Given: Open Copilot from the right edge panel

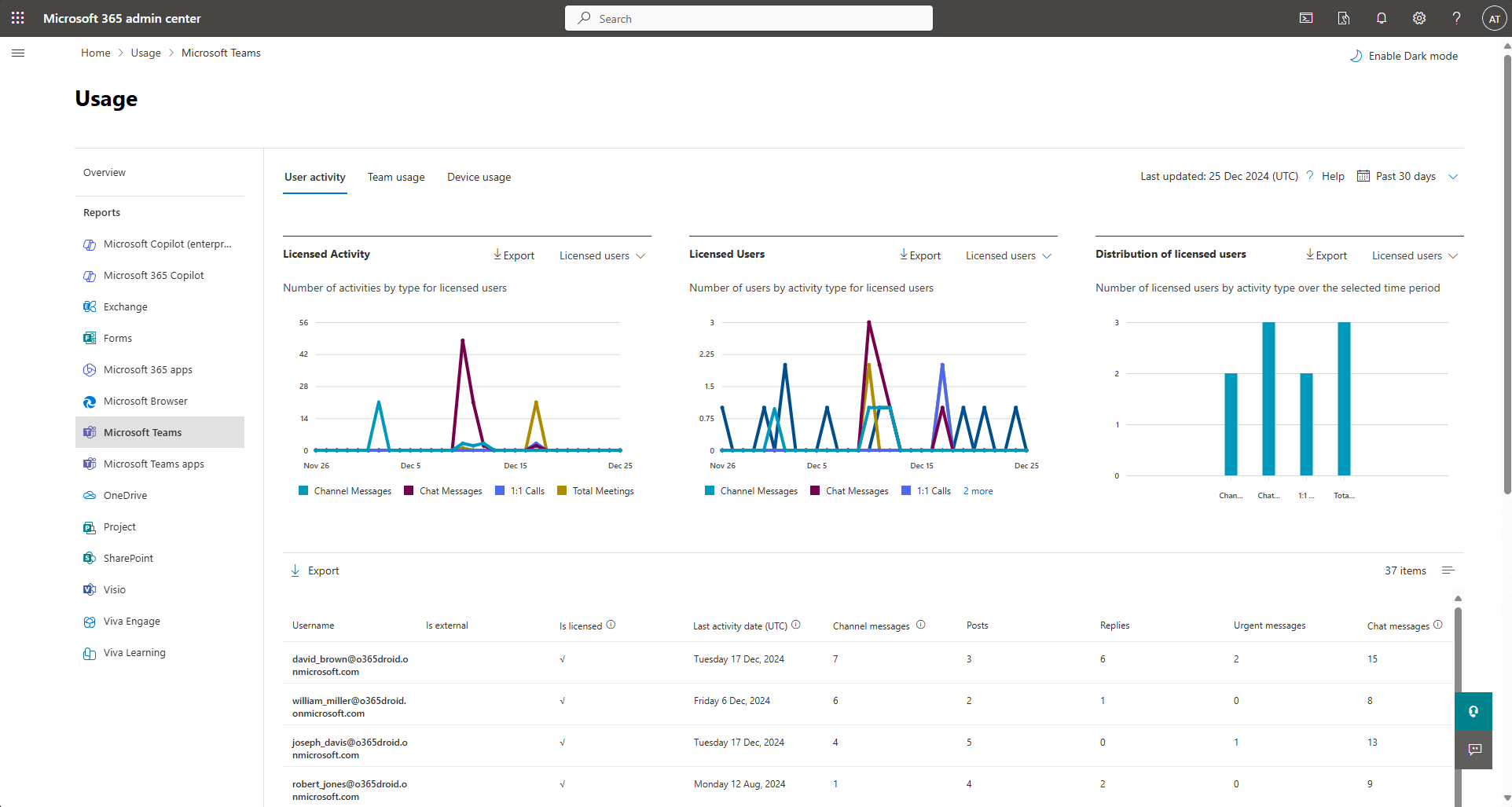Looking at the screenshot, I should 1474,711.
